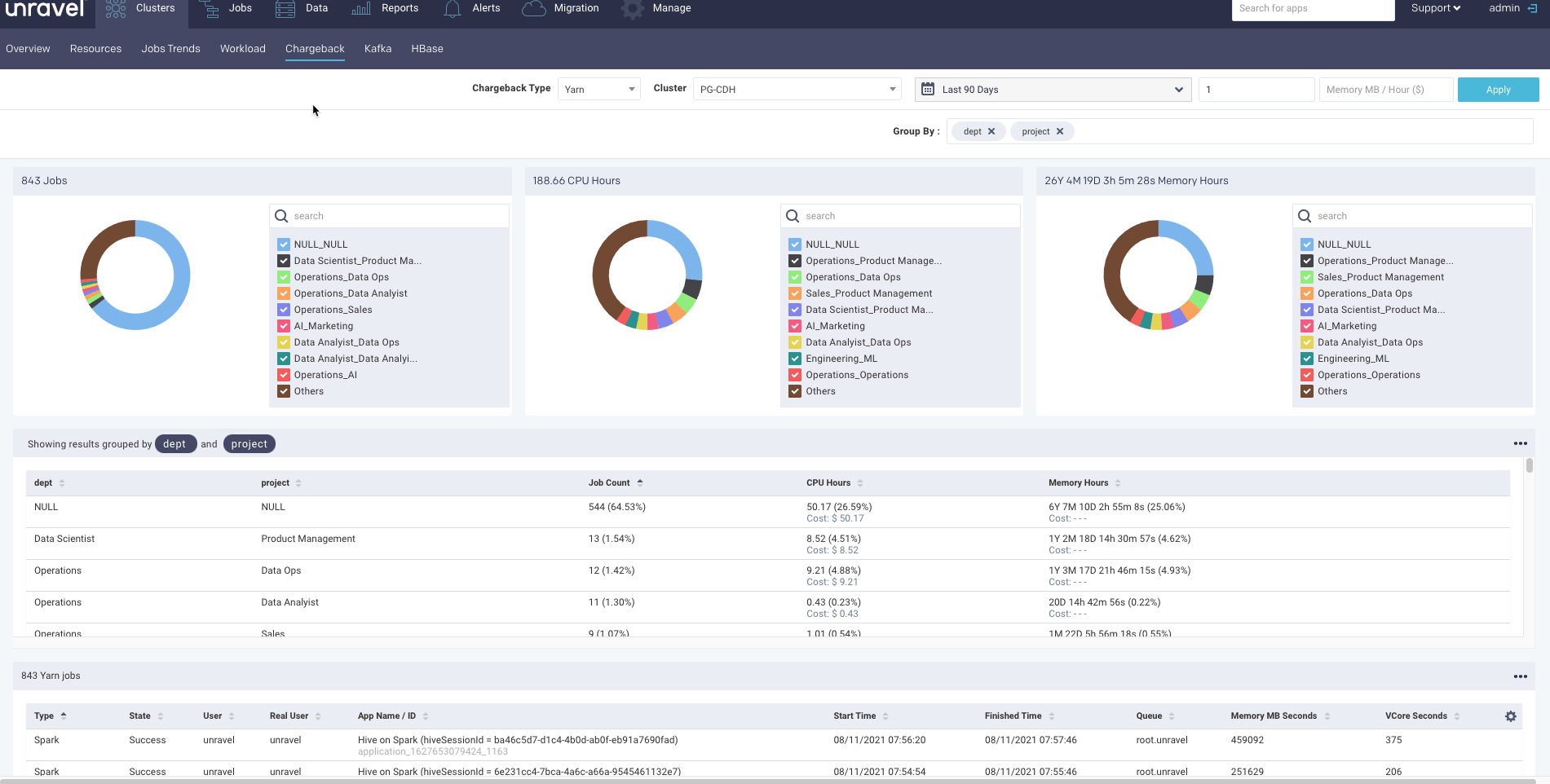Toggle Others in Jobs legend

[284, 391]
